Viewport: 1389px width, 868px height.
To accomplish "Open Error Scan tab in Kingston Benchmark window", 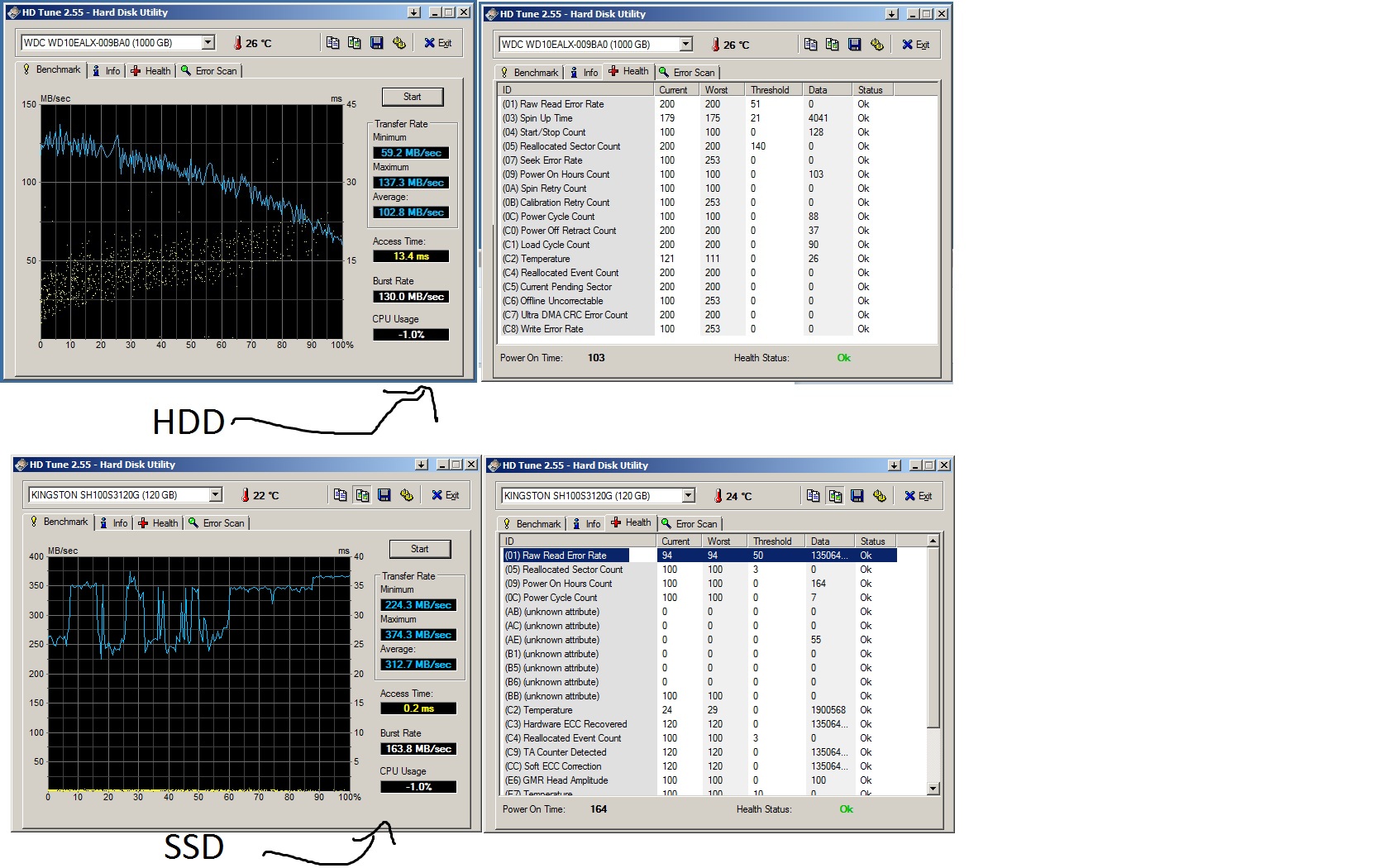I will [x=217, y=523].
